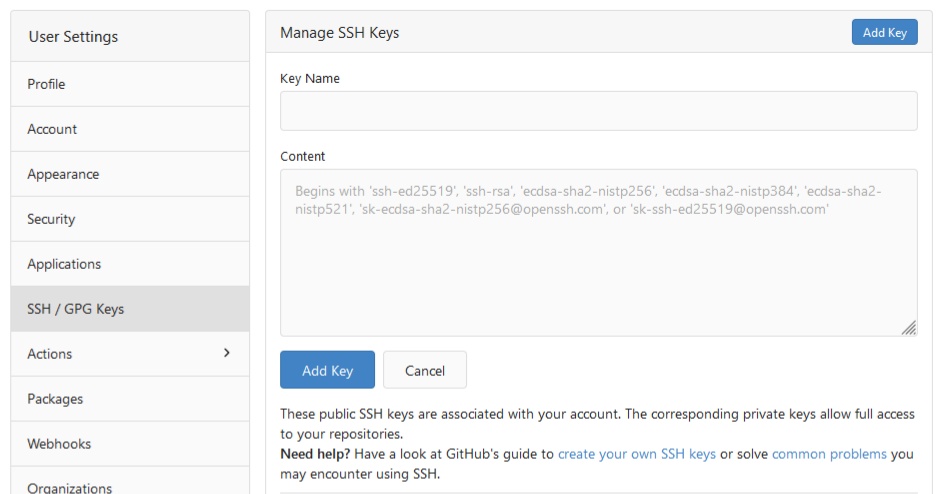Expand the Actions submenu chevron arrow
This screenshot has width=939, height=494.
[x=226, y=353]
